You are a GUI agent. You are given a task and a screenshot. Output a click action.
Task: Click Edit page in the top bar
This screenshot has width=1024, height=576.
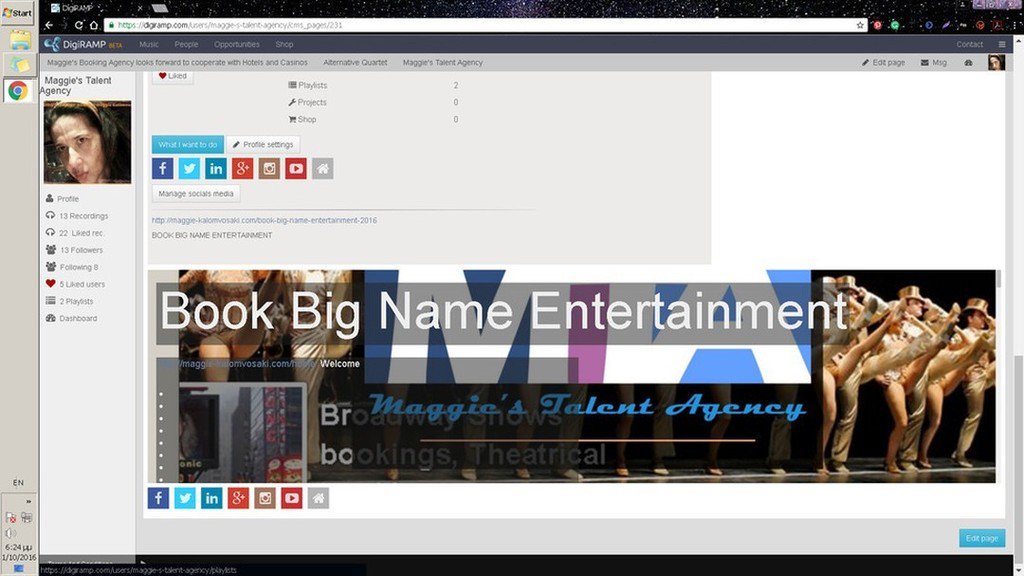883,63
